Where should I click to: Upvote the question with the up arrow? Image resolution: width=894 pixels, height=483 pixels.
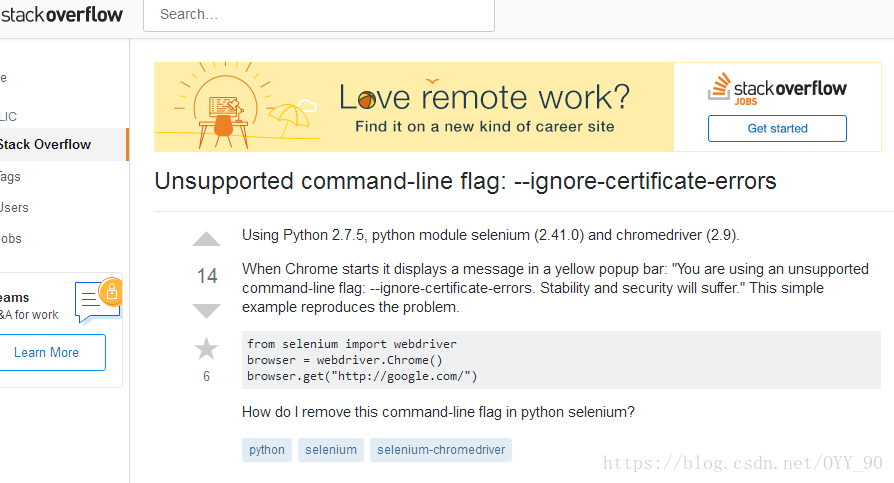[x=206, y=239]
